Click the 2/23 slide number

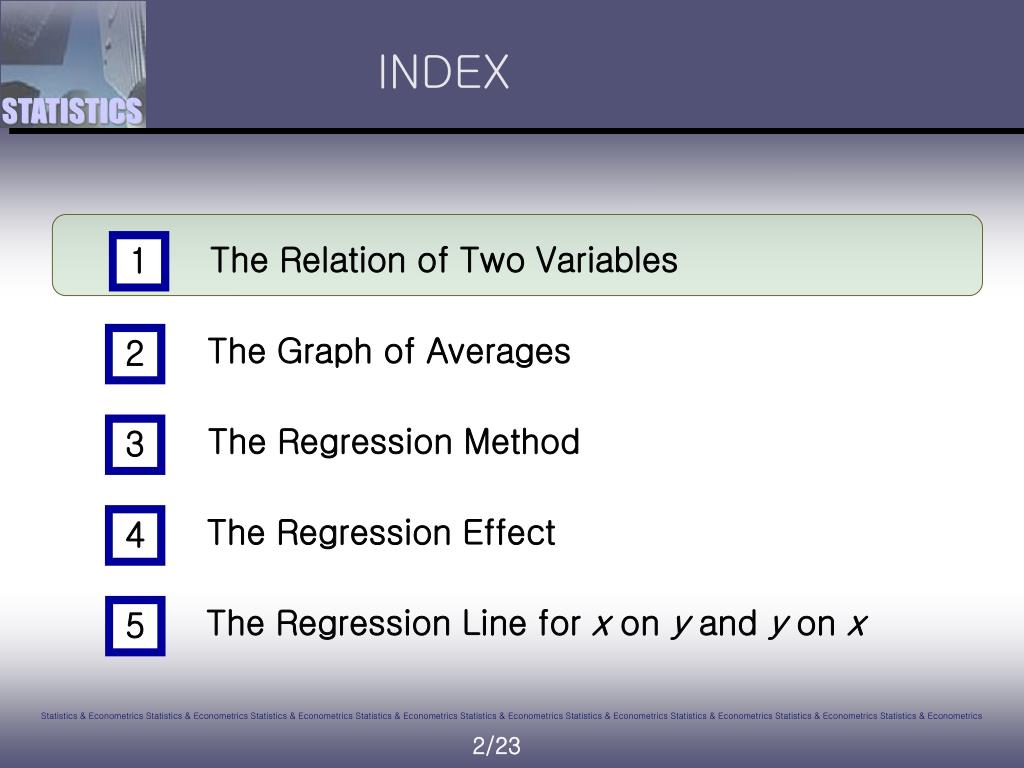pos(496,746)
